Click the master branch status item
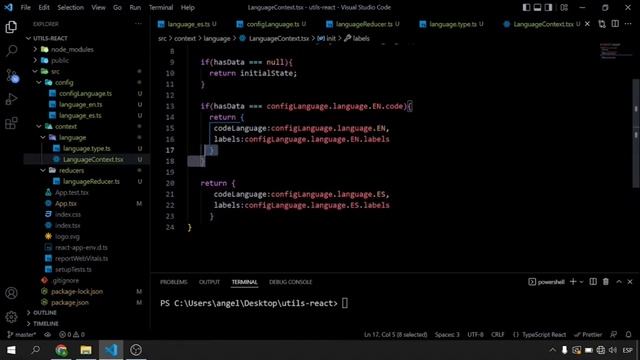The height and width of the screenshot is (360, 640). (x=22, y=335)
